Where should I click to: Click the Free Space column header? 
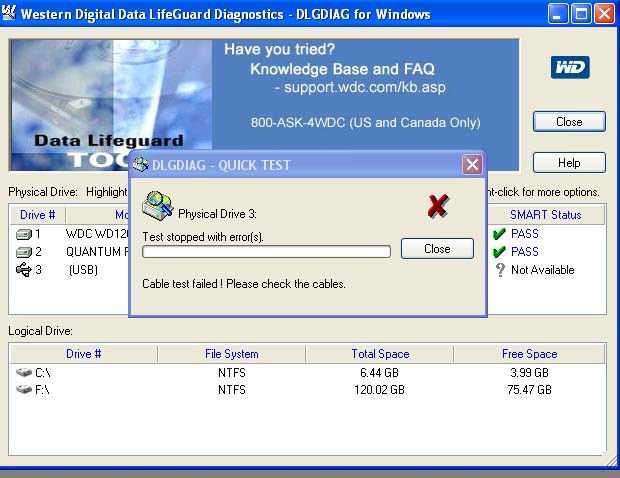click(529, 354)
